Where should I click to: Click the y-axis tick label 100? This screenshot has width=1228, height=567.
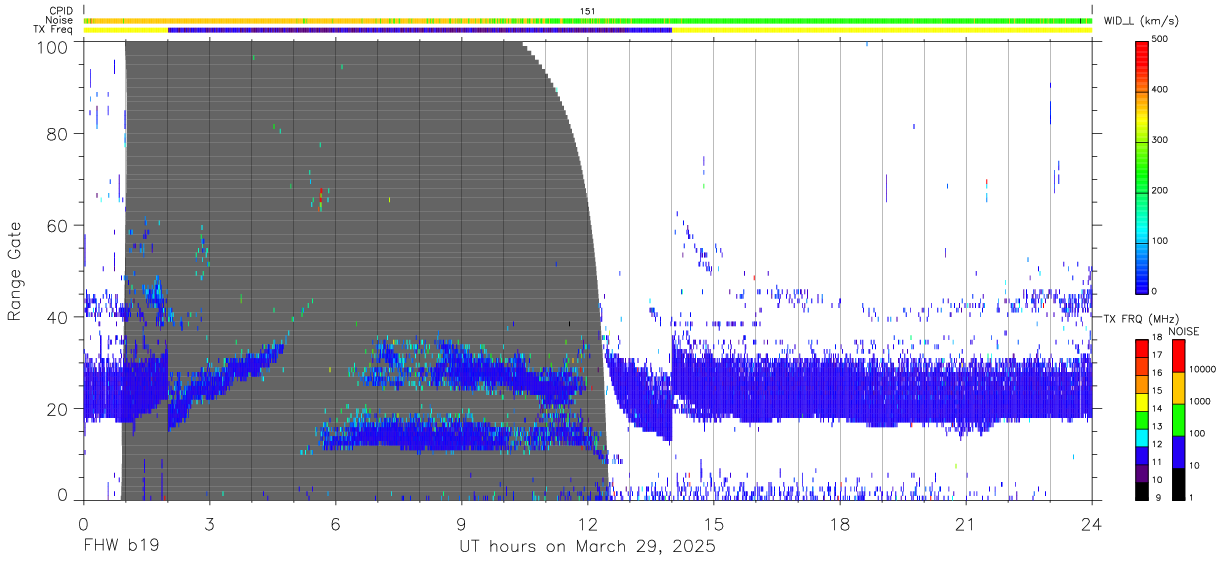pos(52,47)
